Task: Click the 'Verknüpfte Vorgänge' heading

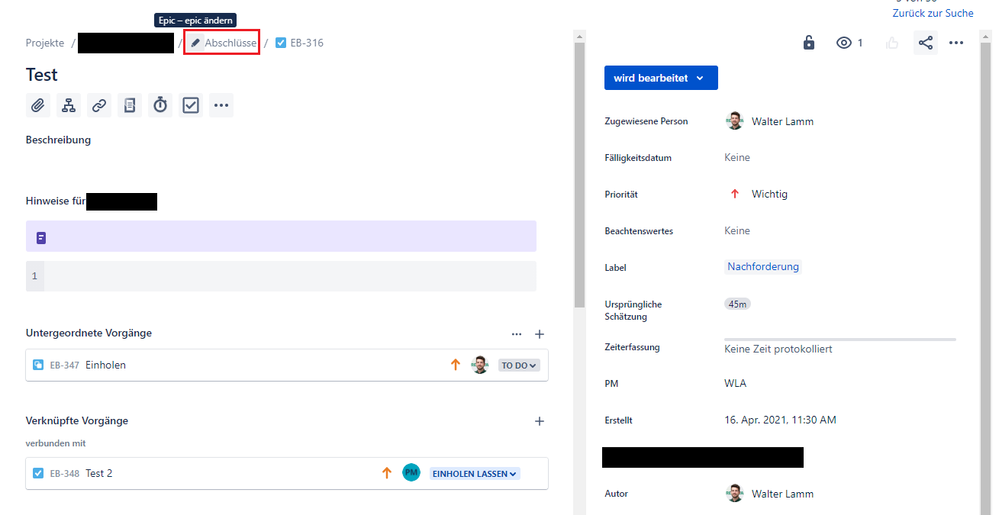Action: point(76,421)
